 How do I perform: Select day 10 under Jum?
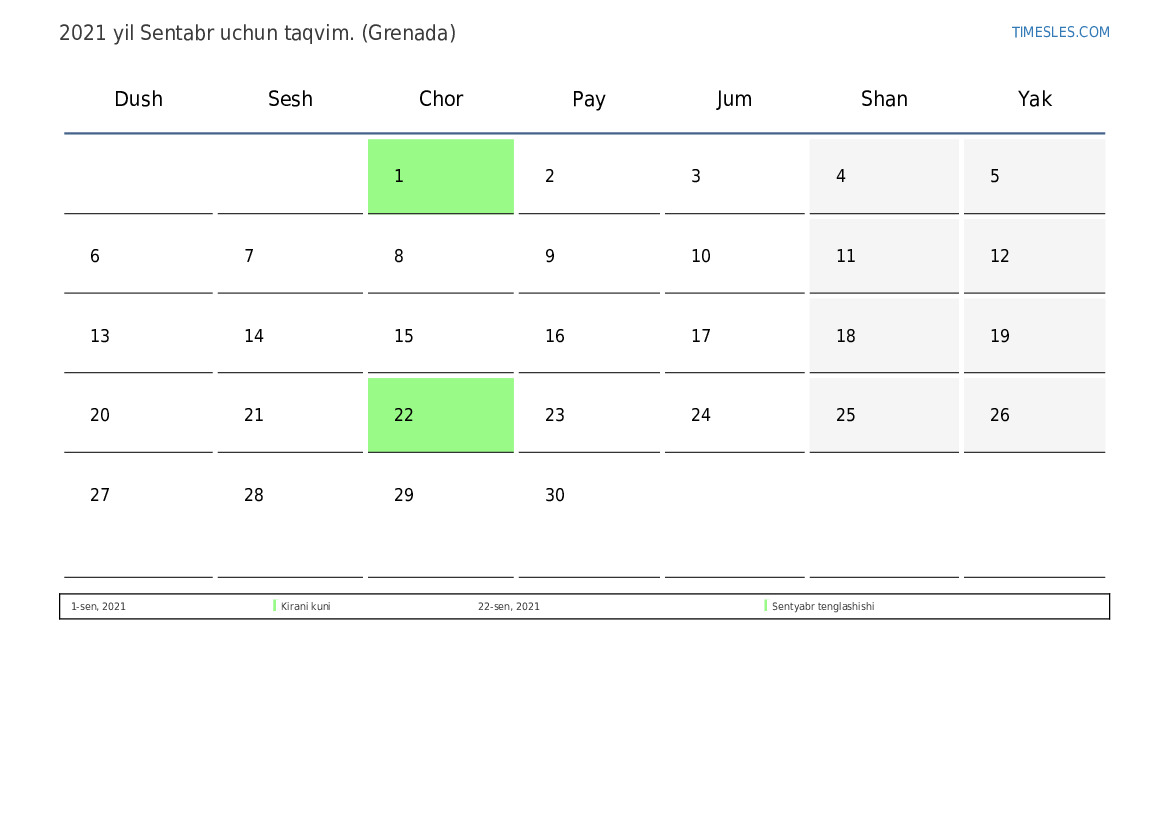click(734, 256)
